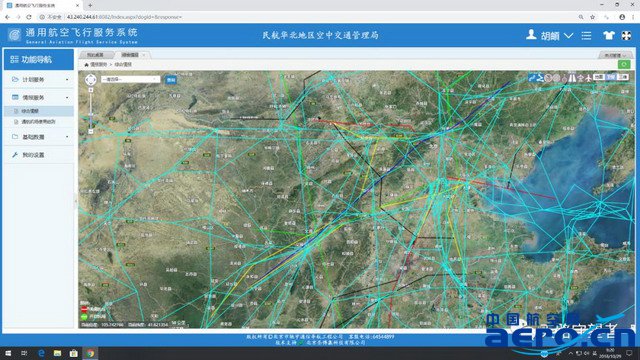Click the road/runway icon in the map toolbar

(572, 78)
